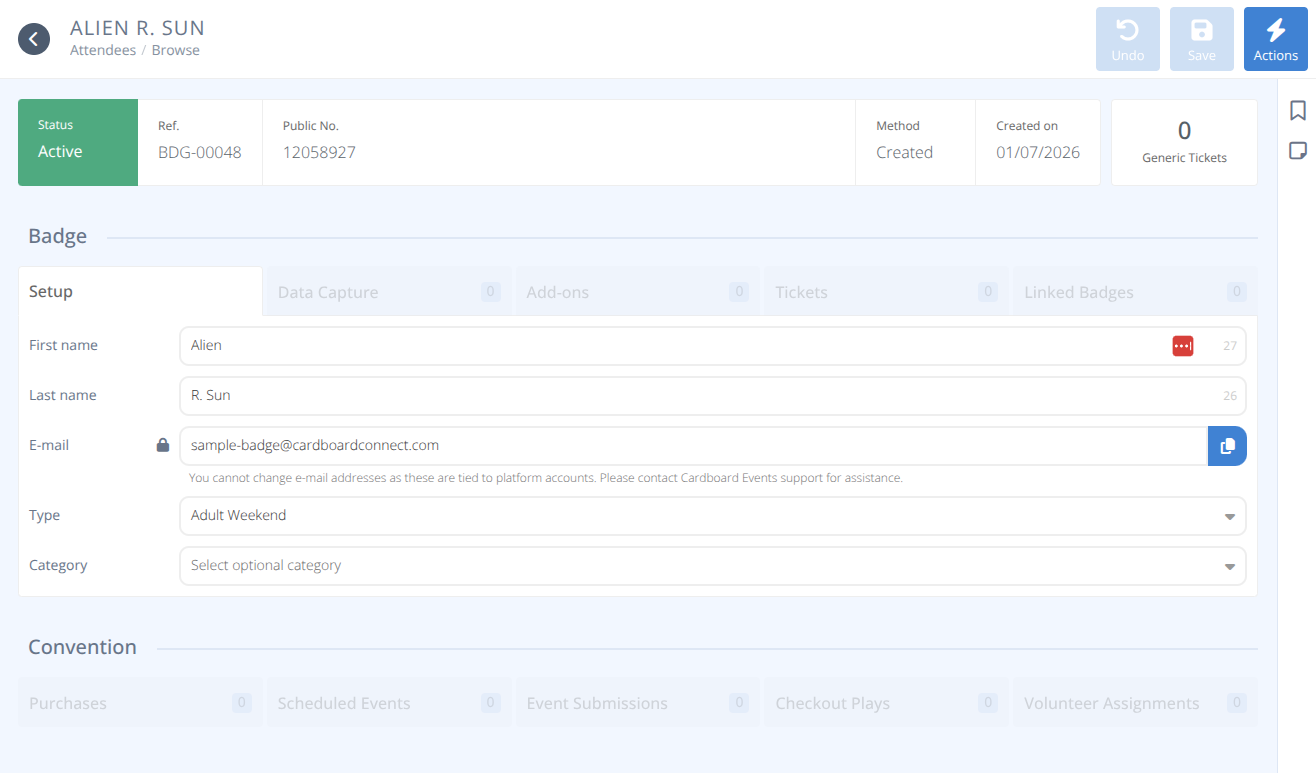This screenshot has width=1316, height=773.
Task: Expand the Select optional category chevron
Action: click(x=1229, y=566)
